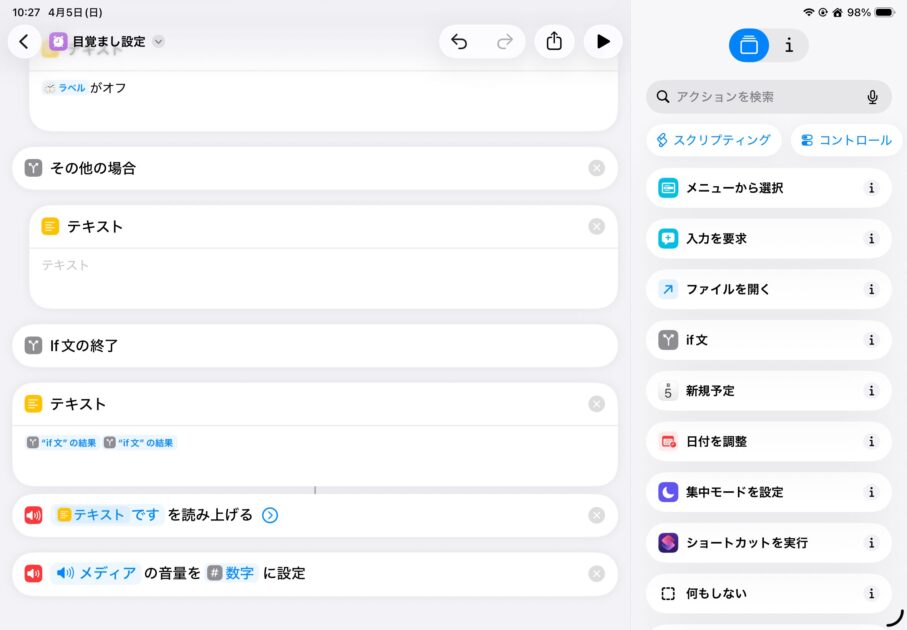Open the 目覚まし設定 title dropdown

pos(159,42)
